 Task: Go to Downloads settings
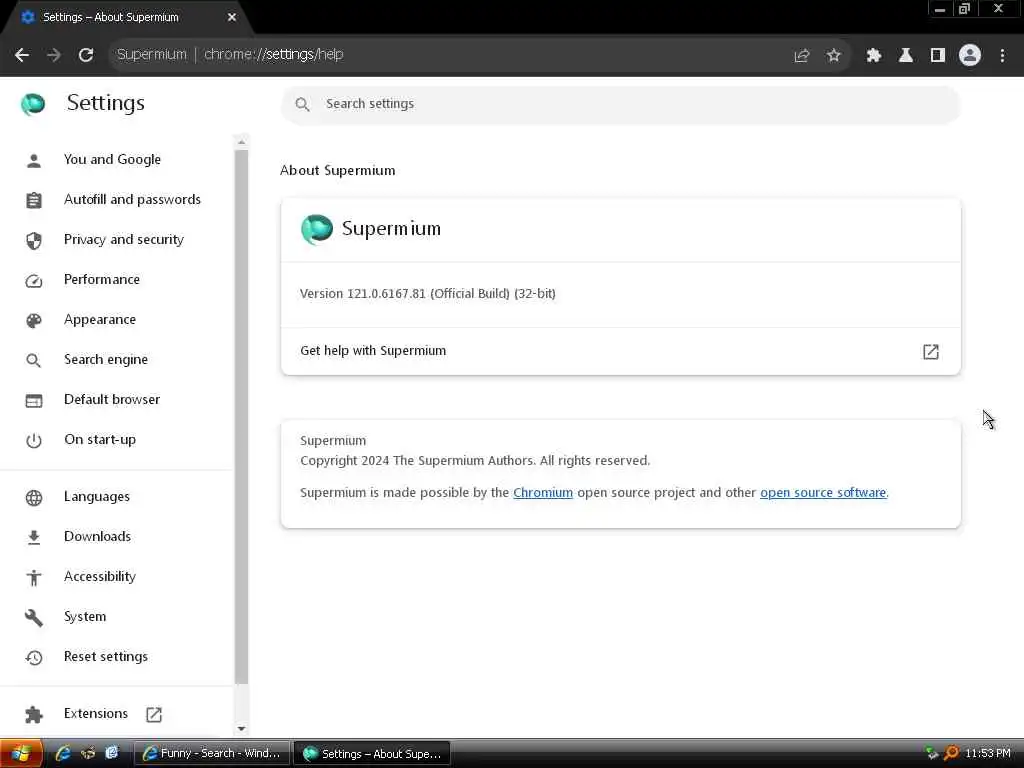[97, 536]
